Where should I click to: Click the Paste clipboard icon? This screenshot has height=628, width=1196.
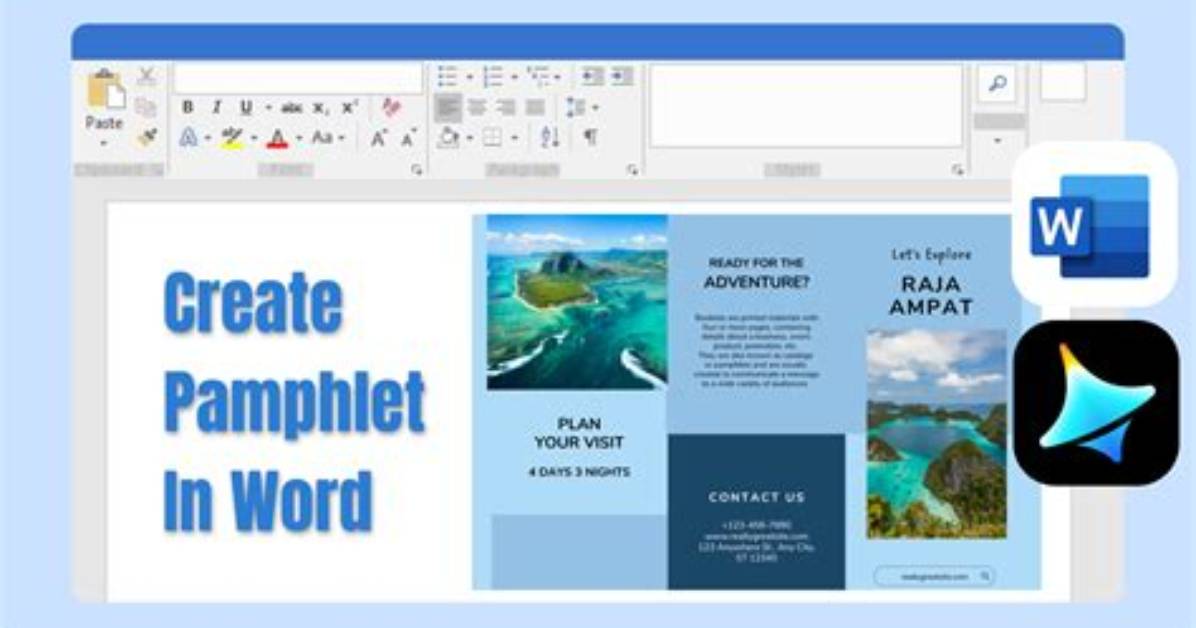pos(105,89)
